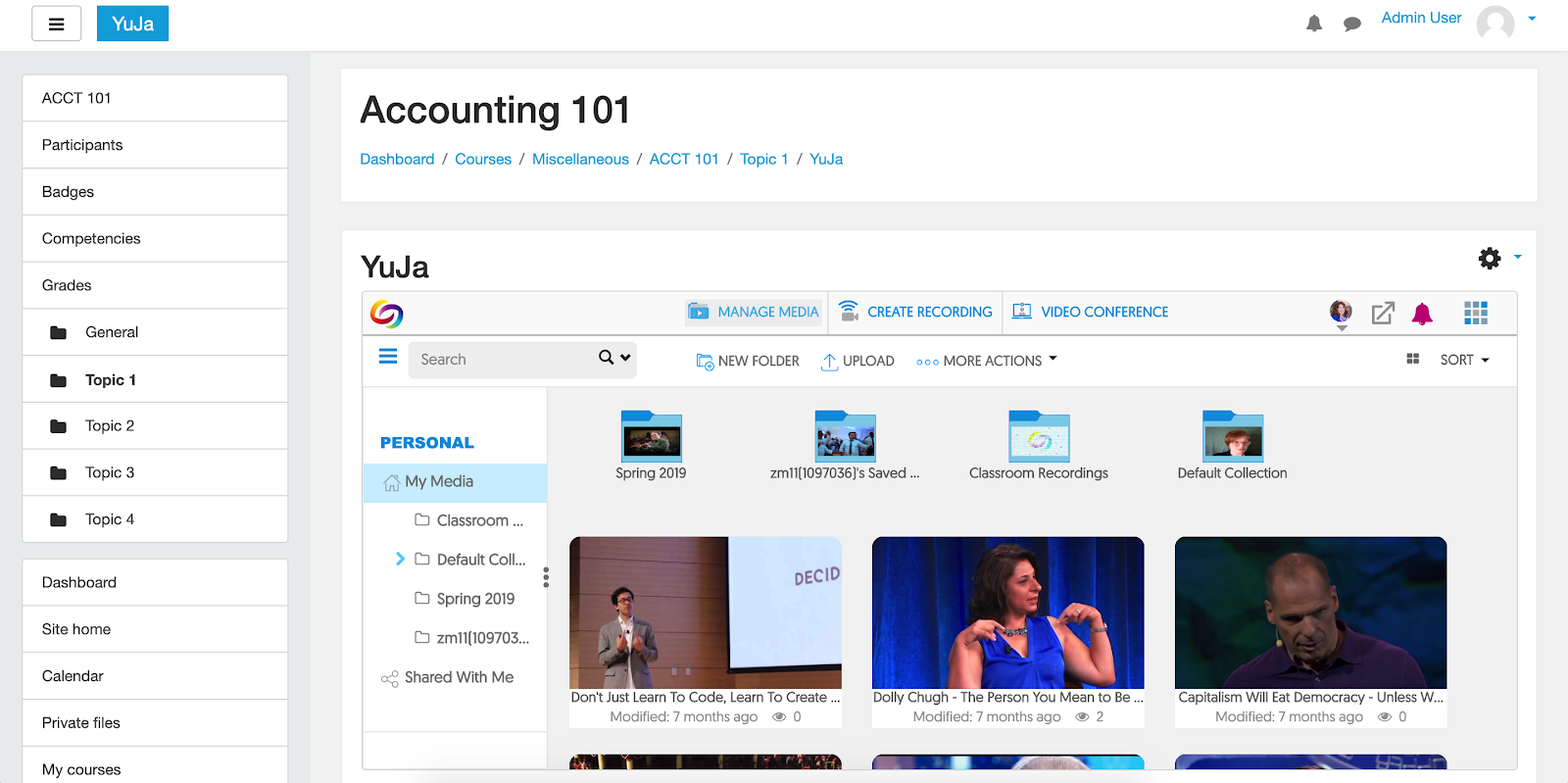Click the search magnifier icon
1568x783 pixels.
click(x=607, y=358)
